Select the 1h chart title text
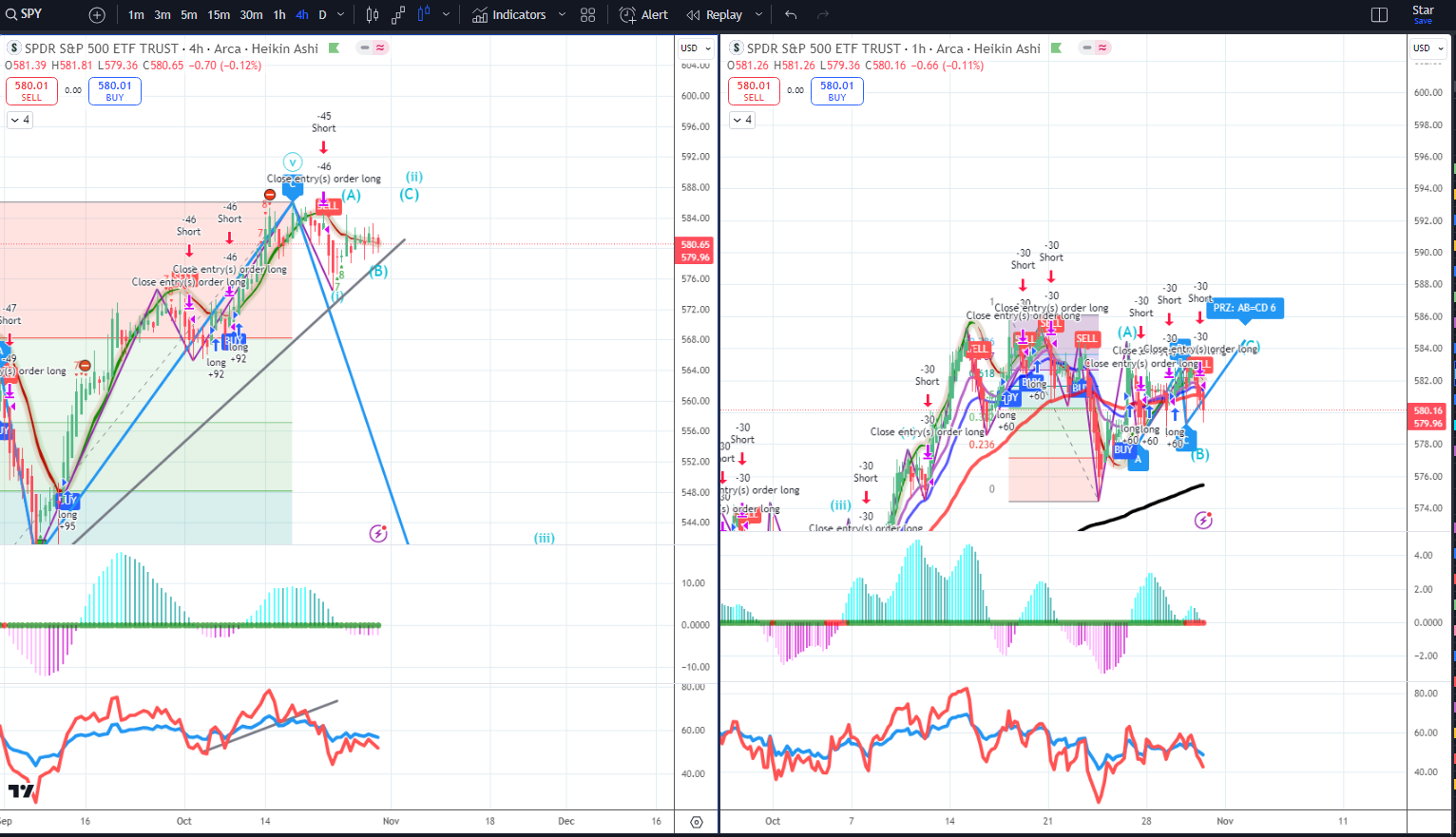Viewport: 1456px width, 837px height. (893, 48)
